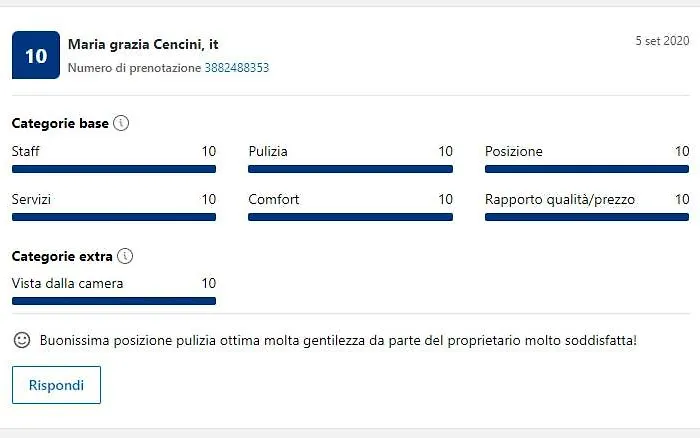The image size is (700, 438).
Task: Click the Categorie extra heading
Action: pyautogui.click(x=62, y=256)
